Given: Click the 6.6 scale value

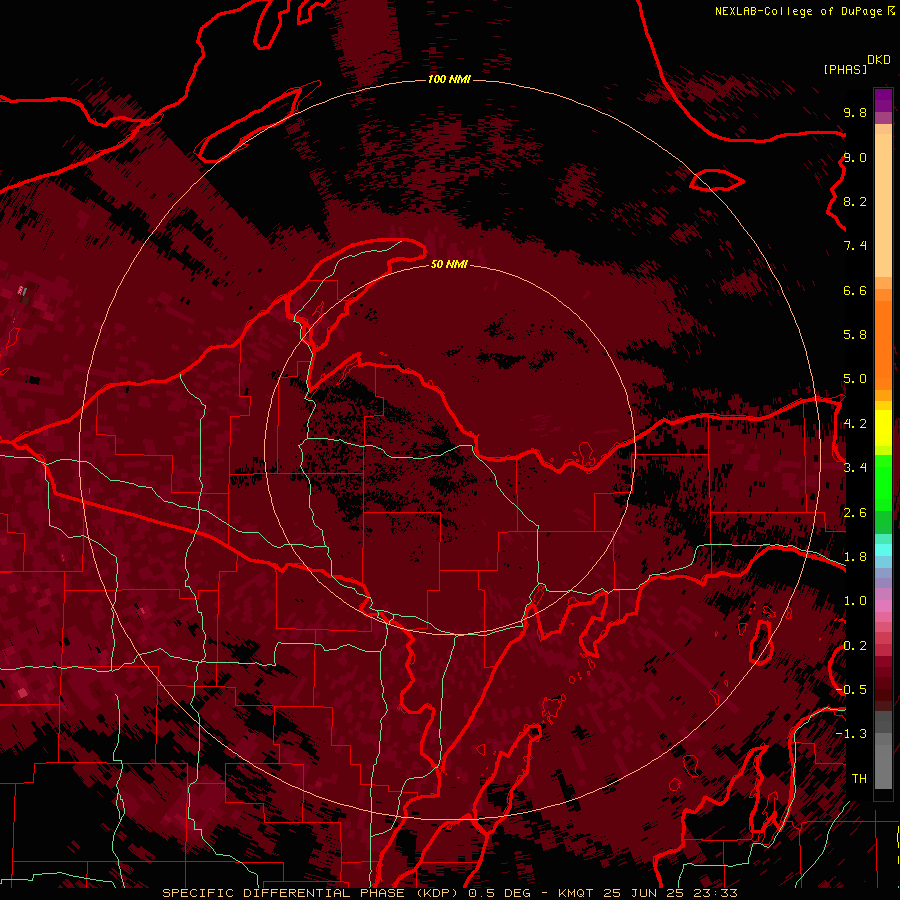Looking at the screenshot, I should pyautogui.click(x=855, y=290).
